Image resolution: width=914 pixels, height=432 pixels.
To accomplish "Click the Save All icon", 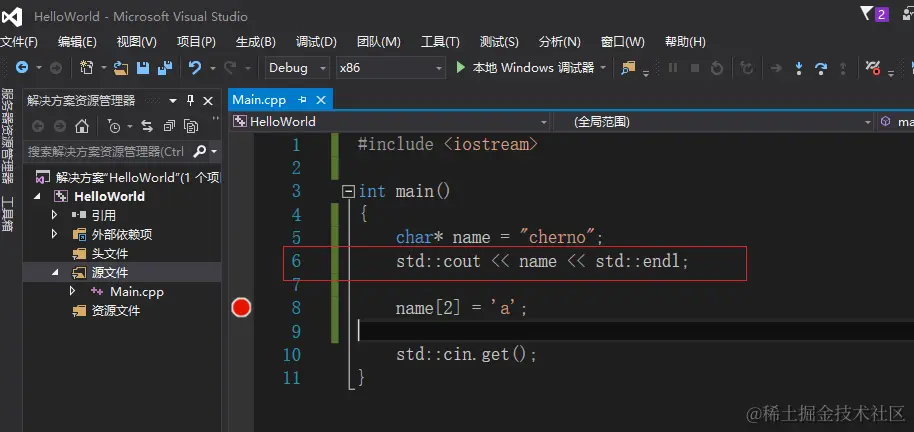I will point(165,68).
